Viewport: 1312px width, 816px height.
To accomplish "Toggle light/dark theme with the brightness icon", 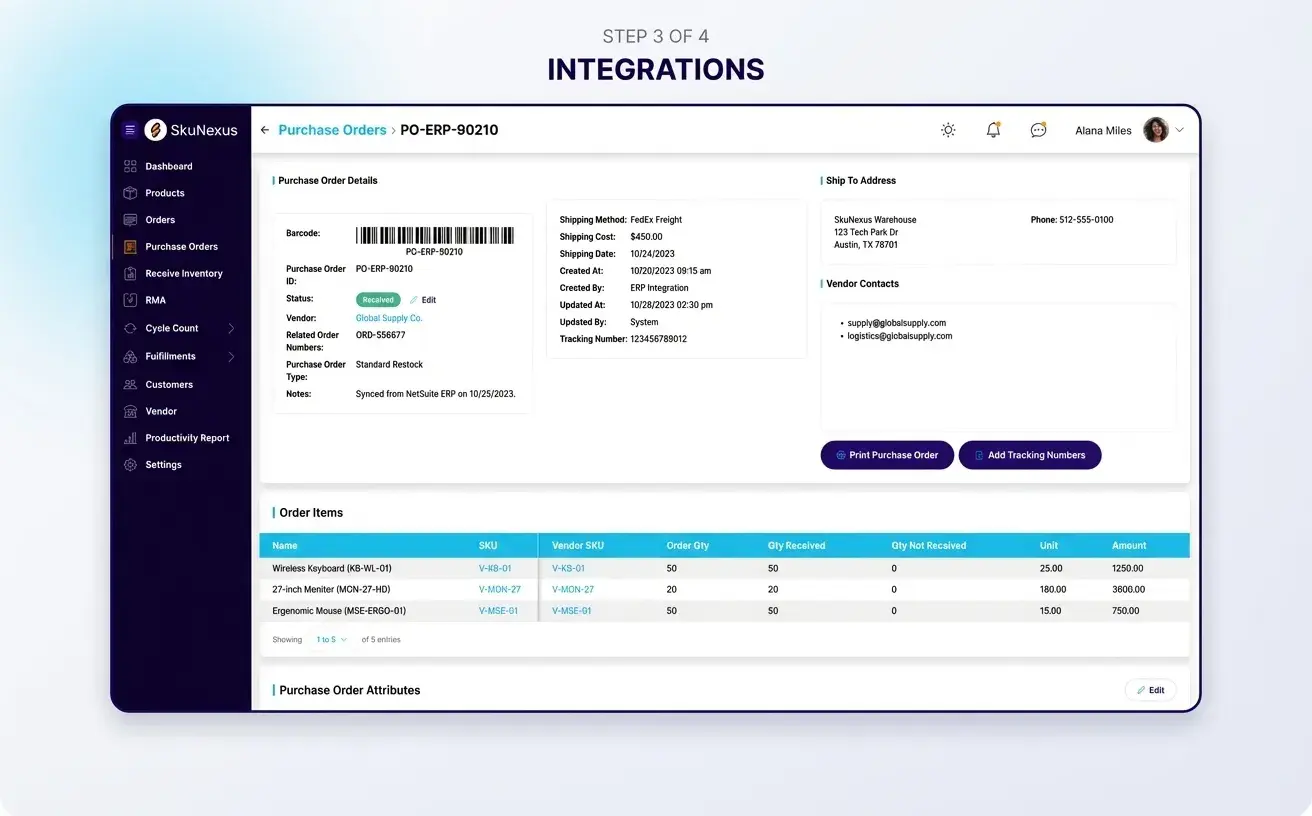I will click(x=948, y=129).
